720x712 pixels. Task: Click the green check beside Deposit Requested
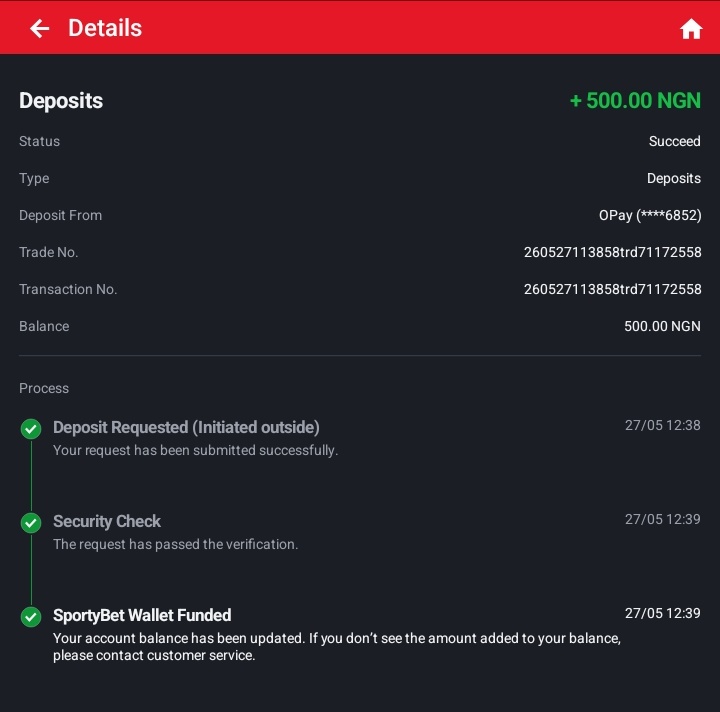click(x=31, y=429)
